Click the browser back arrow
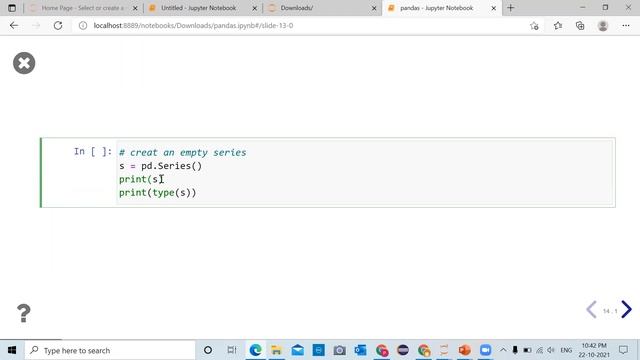This screenshot has width=640, height=360. 14,25
